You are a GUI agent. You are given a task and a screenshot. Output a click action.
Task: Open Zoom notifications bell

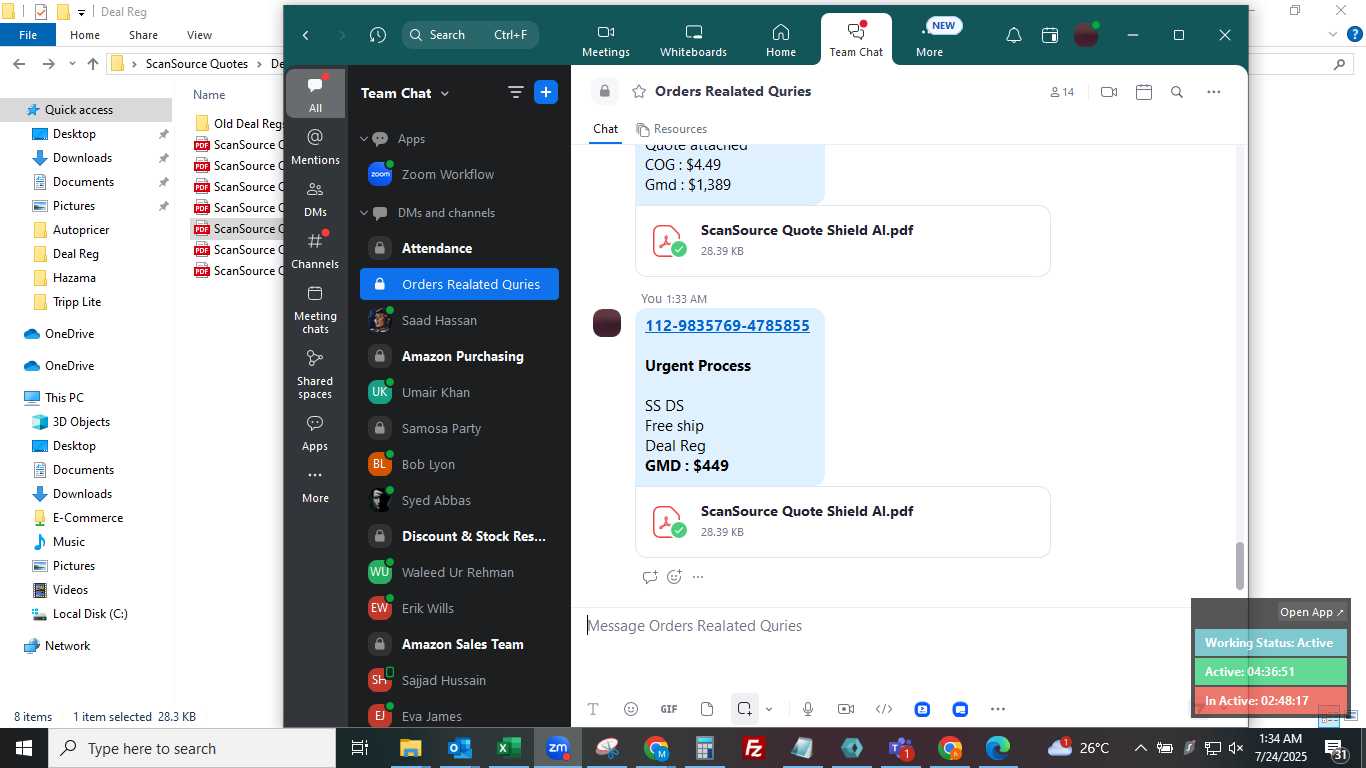1013,35
